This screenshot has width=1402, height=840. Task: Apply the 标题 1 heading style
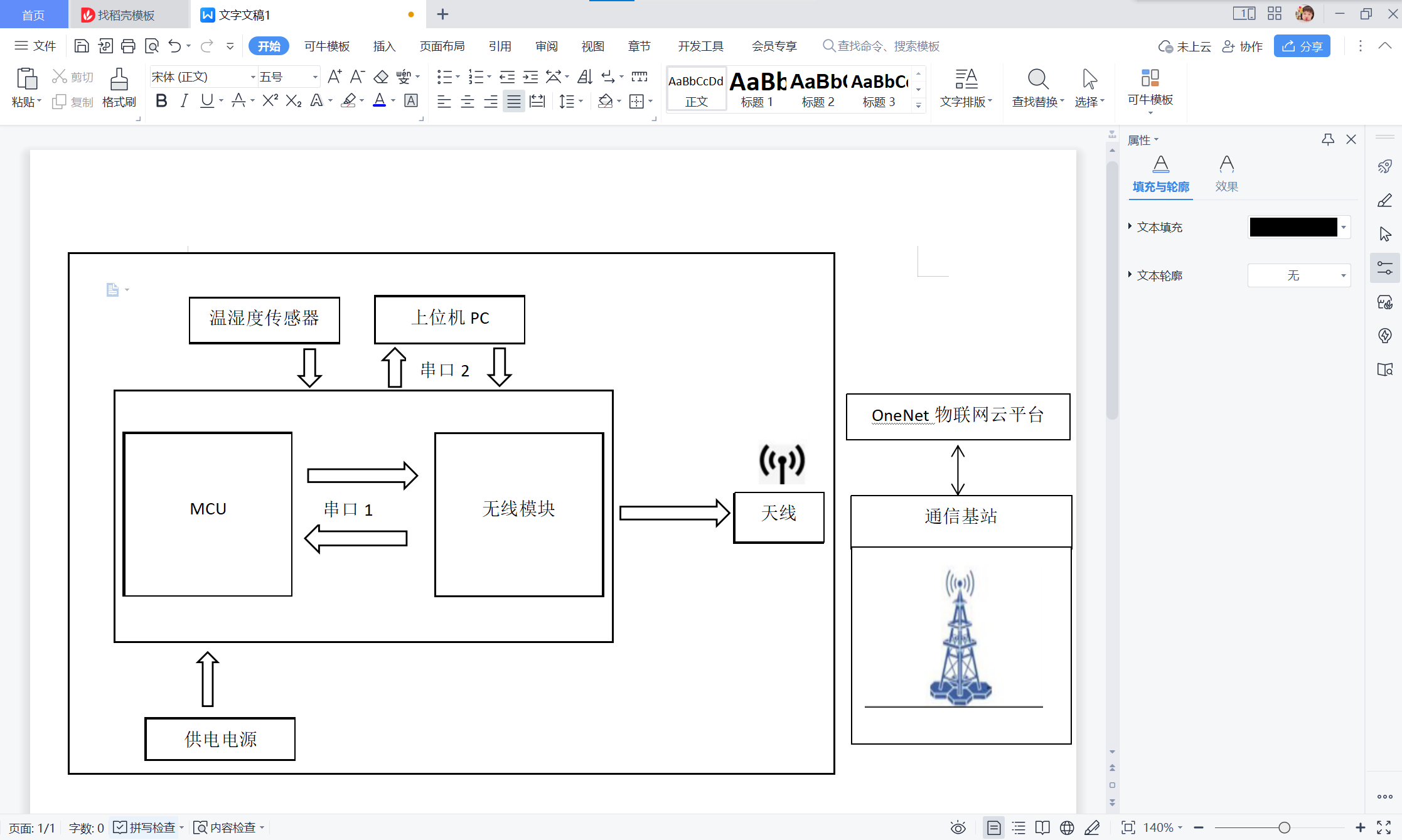[757, 88]
